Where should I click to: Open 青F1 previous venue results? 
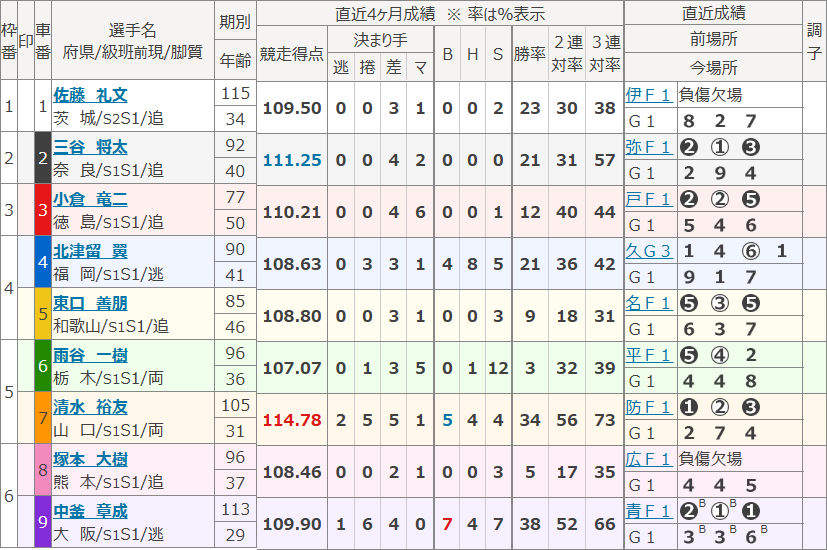coord(648,511)
